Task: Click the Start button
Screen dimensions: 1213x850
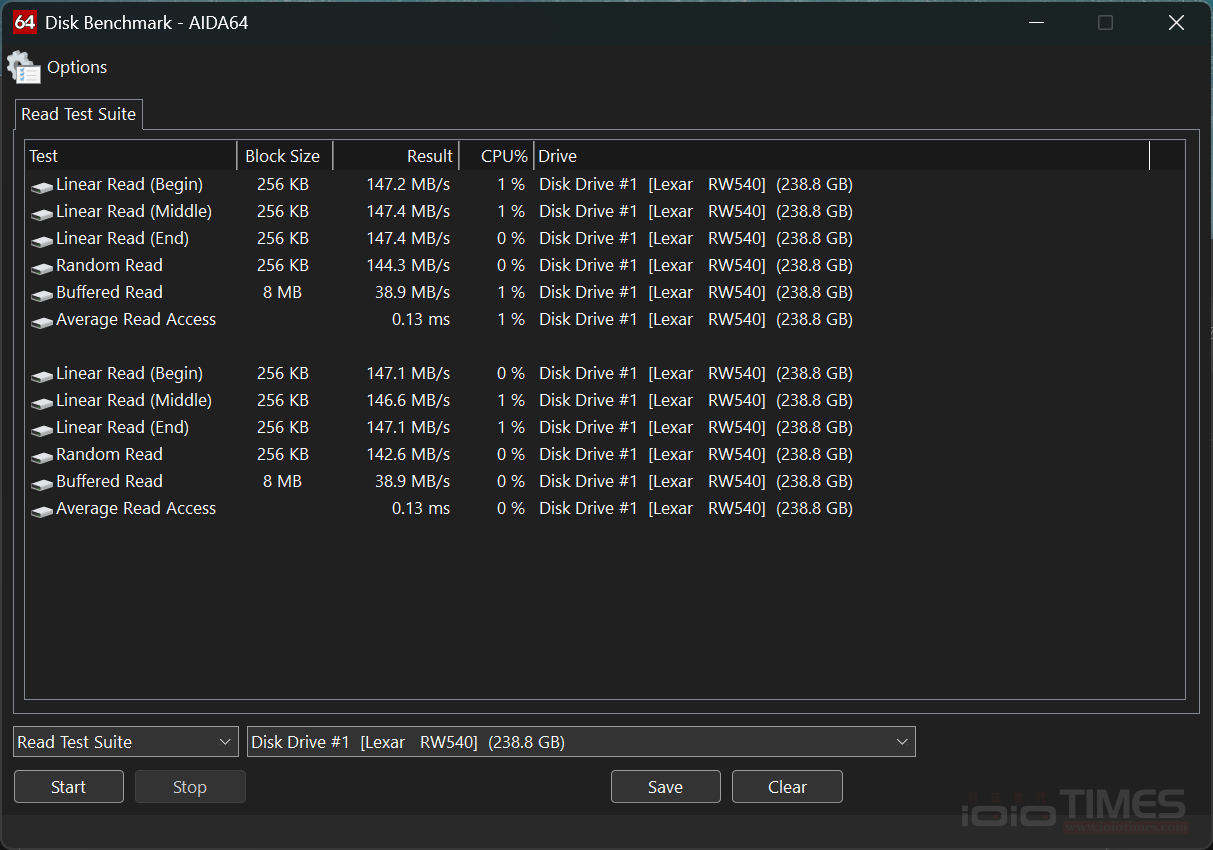Action: pyautogui.click(x=69, y=787)
